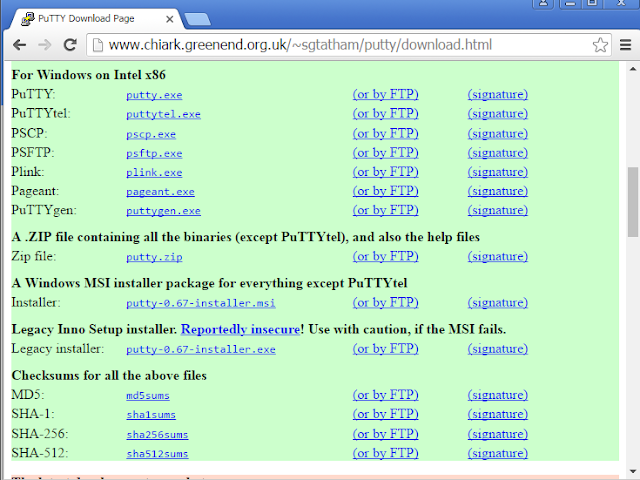The width and height of the screenshot is (640, 480).
Task: Get MSI Installer by FTP link
Action: pos(386,302)
